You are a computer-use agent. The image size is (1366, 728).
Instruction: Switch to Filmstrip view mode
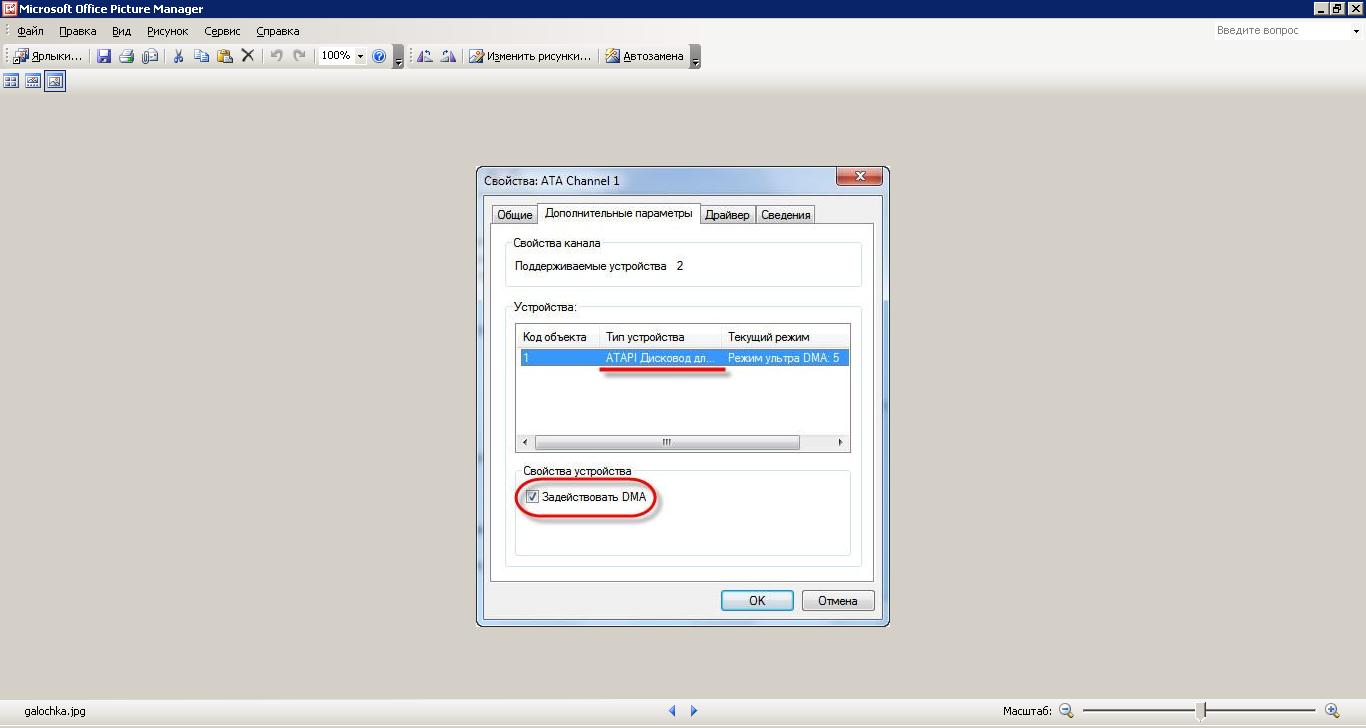(33, 81)
